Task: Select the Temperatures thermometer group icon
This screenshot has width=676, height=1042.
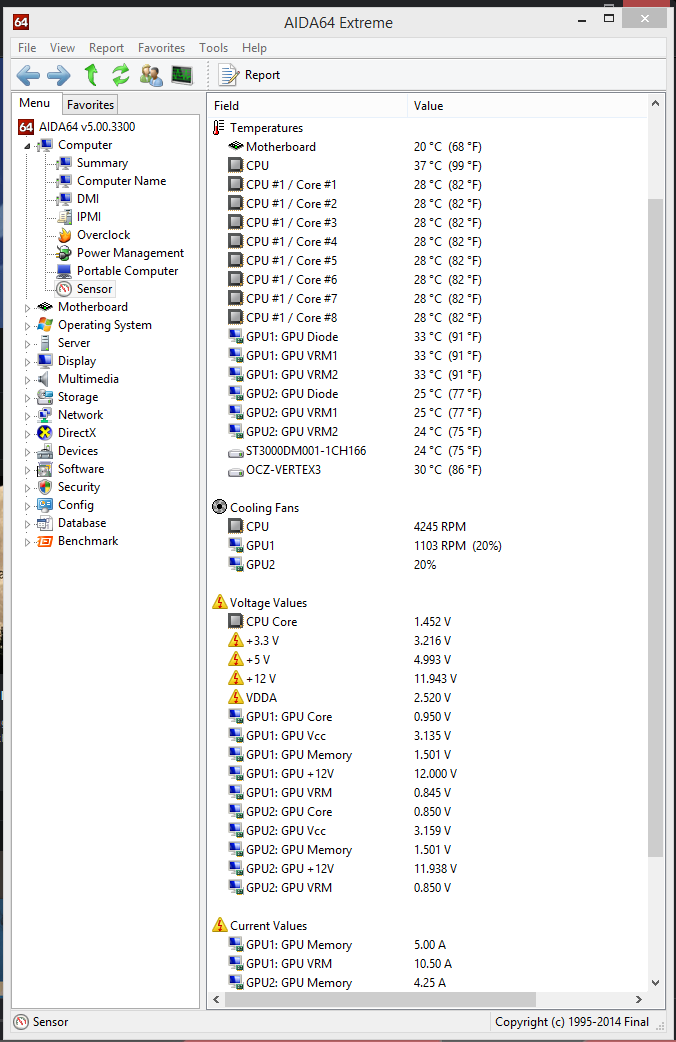Action: 219,128
